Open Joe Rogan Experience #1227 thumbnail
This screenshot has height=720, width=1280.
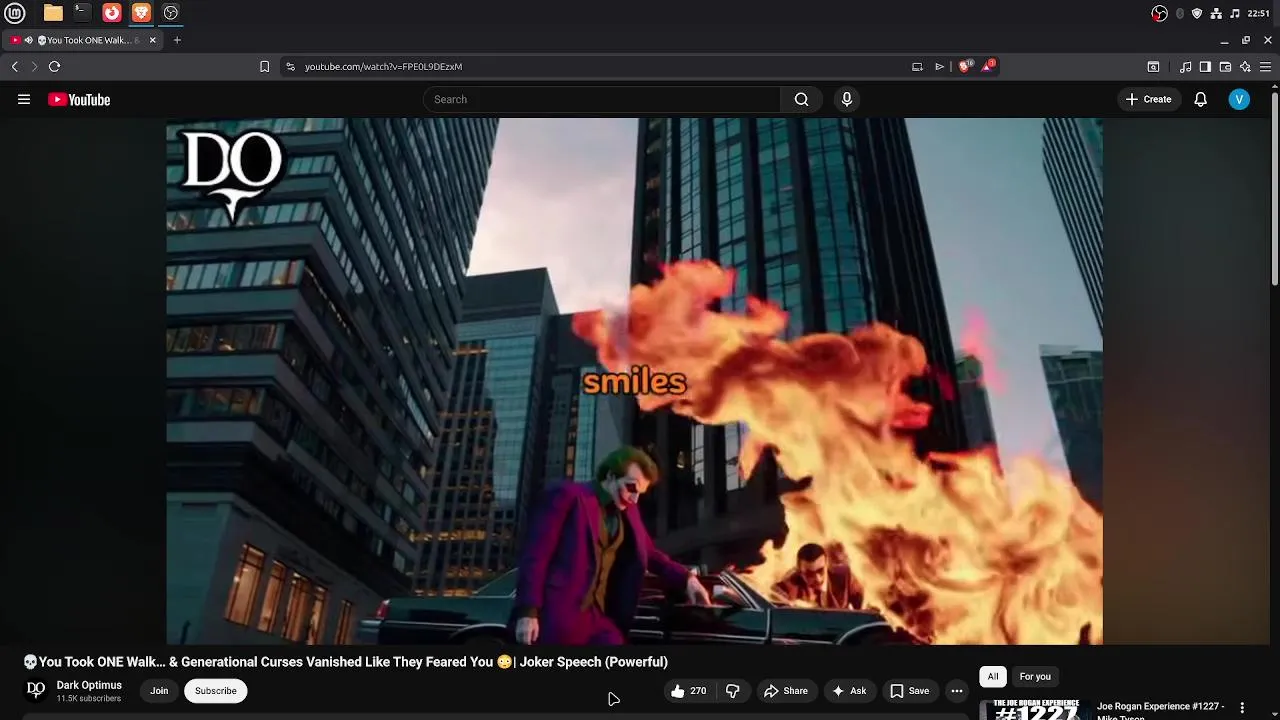(x=1035, y=709)
